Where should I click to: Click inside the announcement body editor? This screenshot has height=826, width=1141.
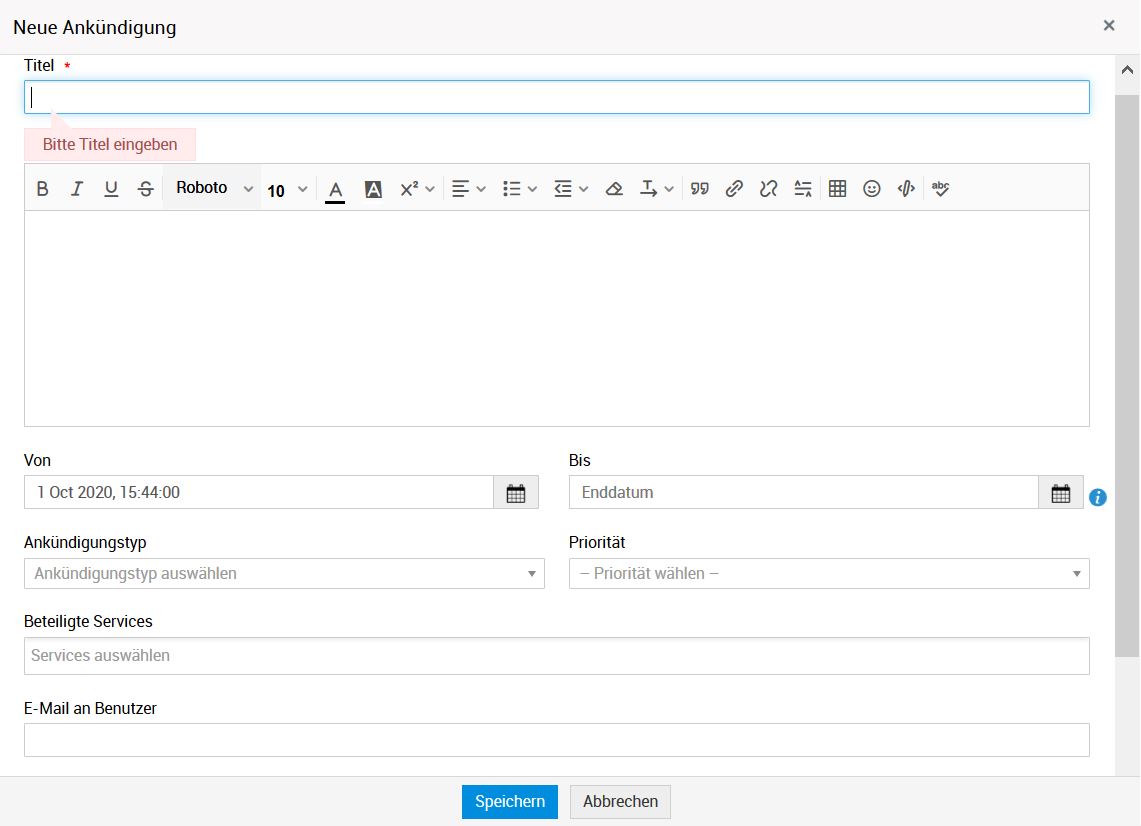point(557,318)
